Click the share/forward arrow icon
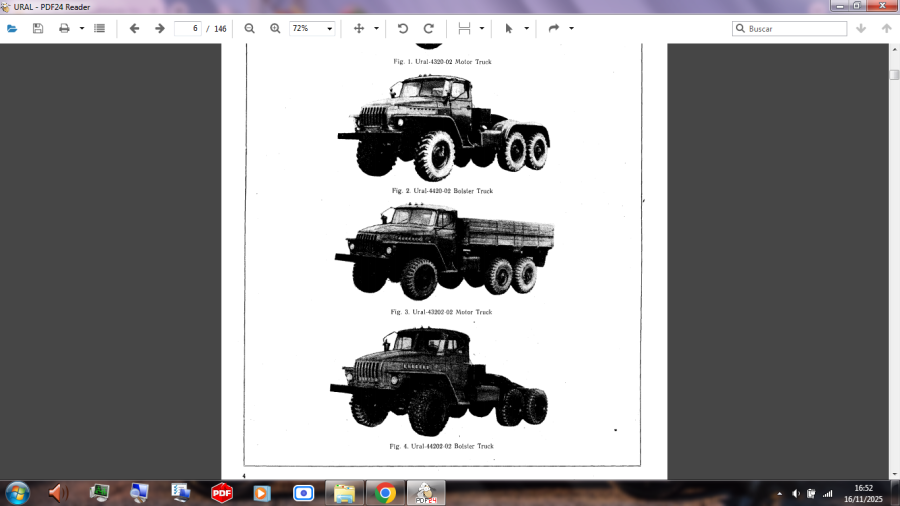900x506 pixels. point(553,28)
